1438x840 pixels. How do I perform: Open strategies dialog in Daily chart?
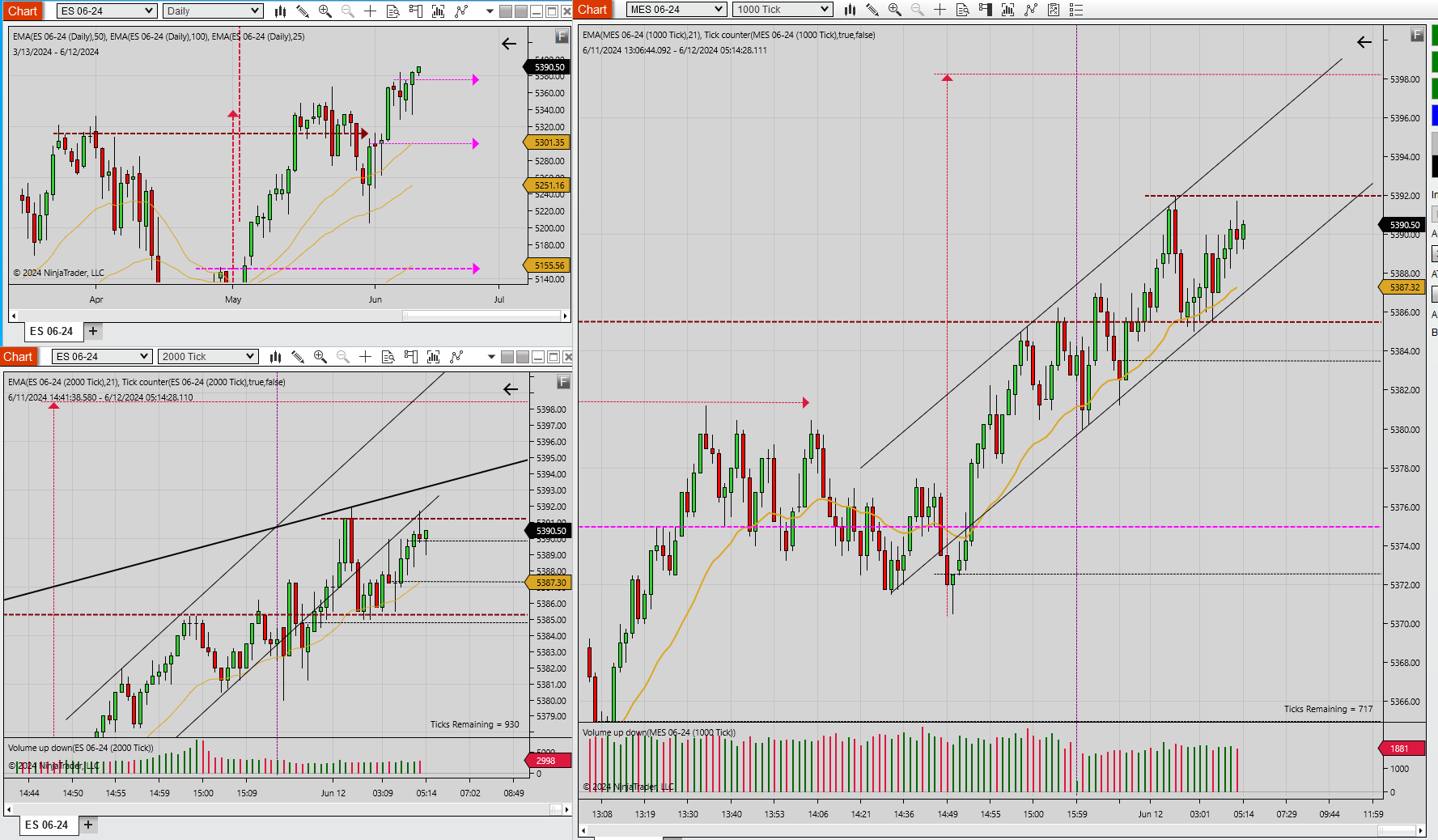[461, 11]
